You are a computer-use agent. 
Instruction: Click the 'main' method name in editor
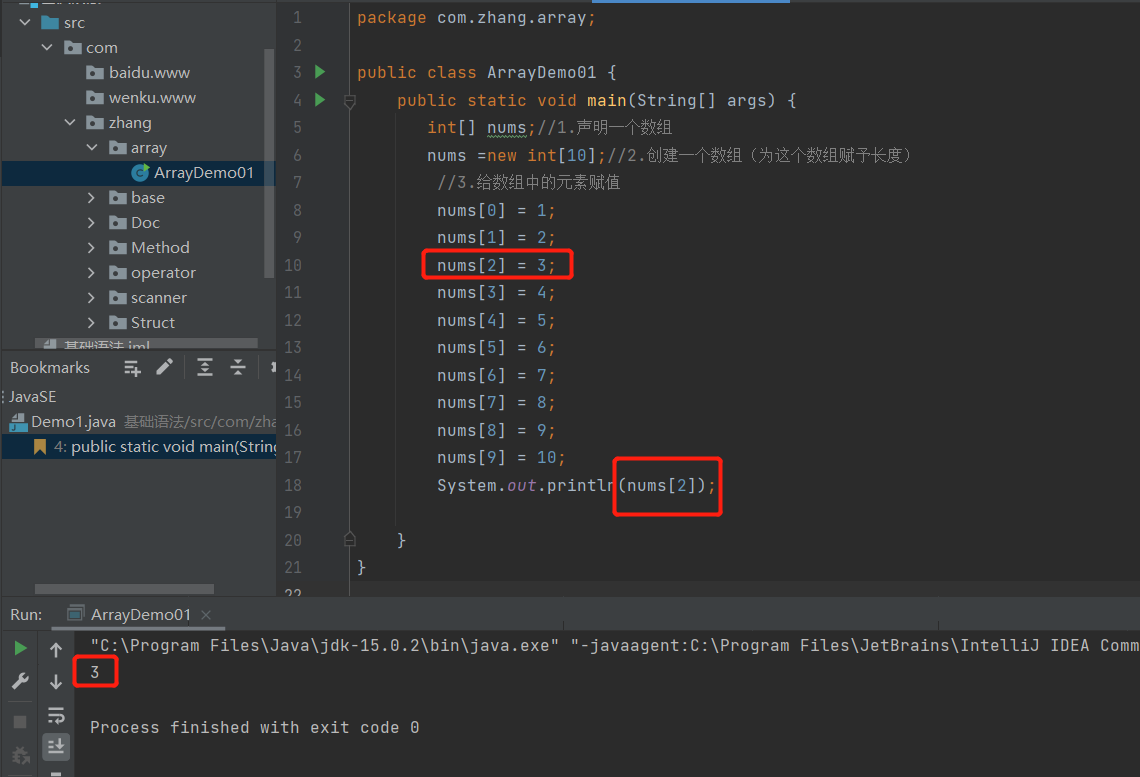pos(606,100)
